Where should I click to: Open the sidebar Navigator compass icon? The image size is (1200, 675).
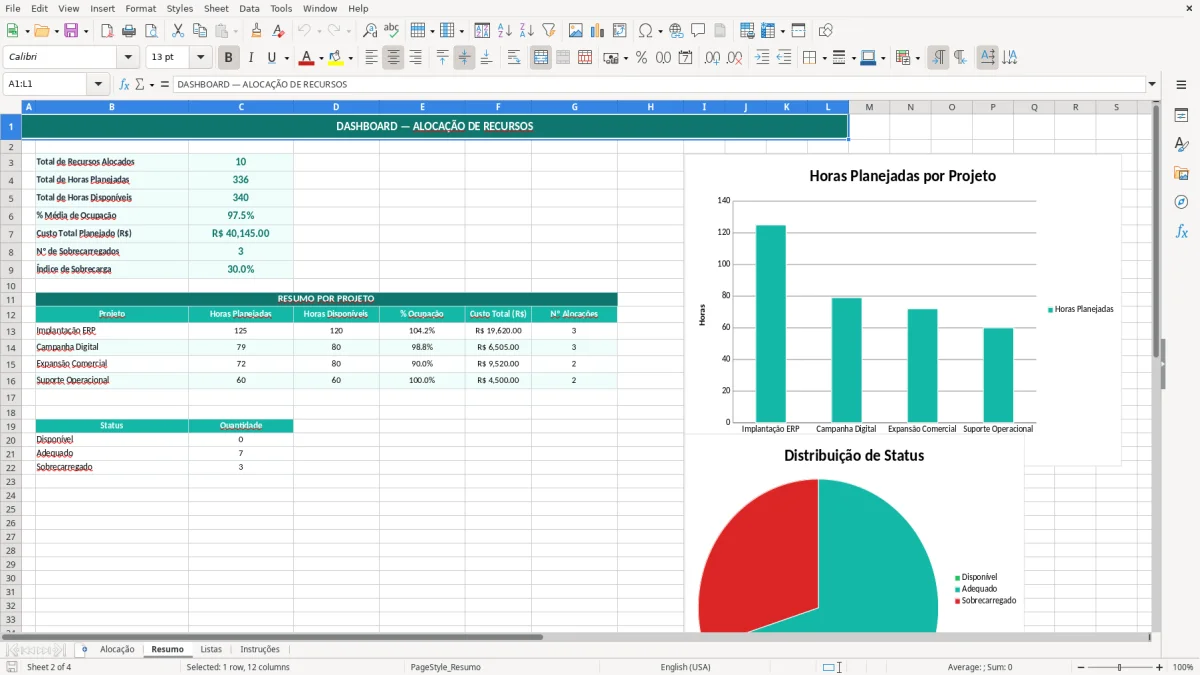[1181, 202]
